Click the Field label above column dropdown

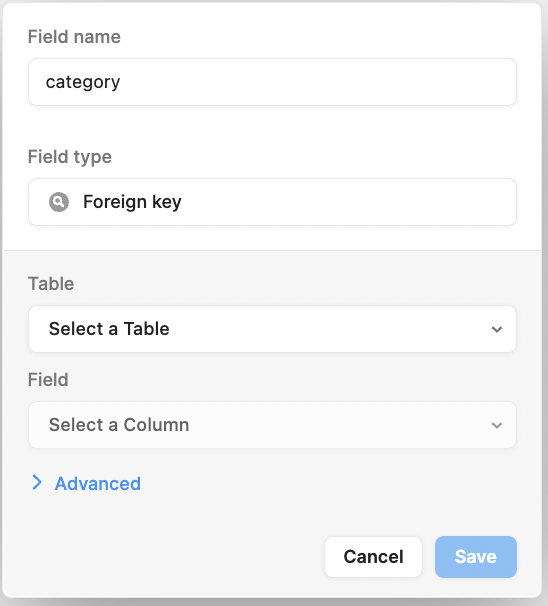point(48,380)
